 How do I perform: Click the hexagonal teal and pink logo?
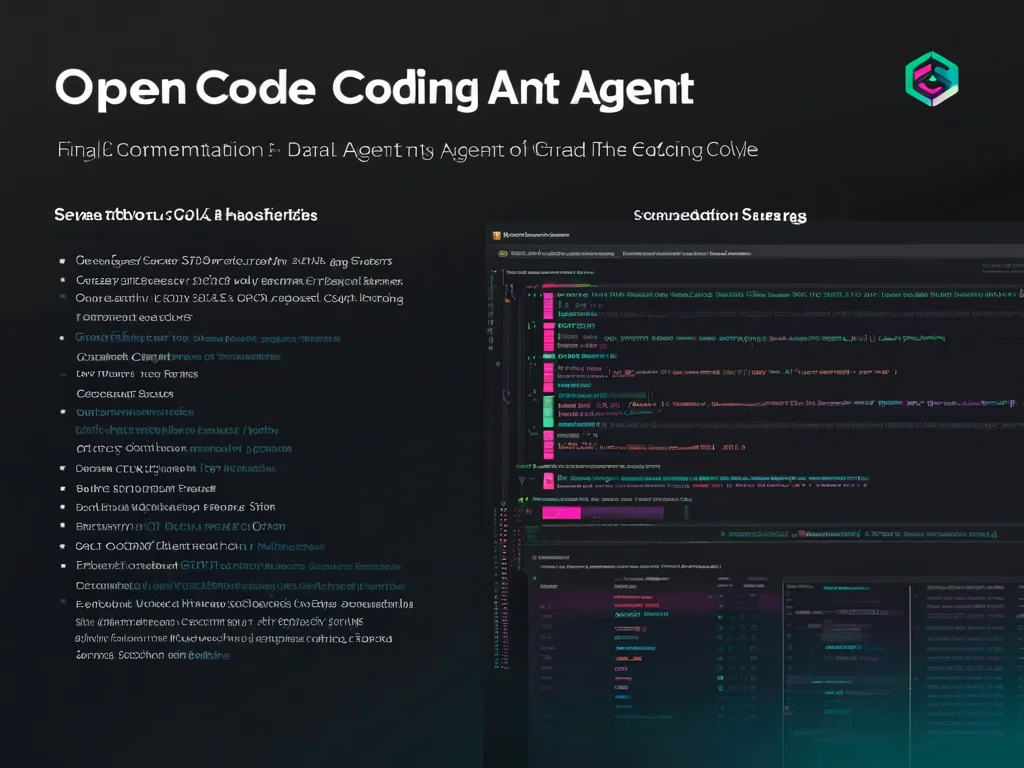point(932,79)
